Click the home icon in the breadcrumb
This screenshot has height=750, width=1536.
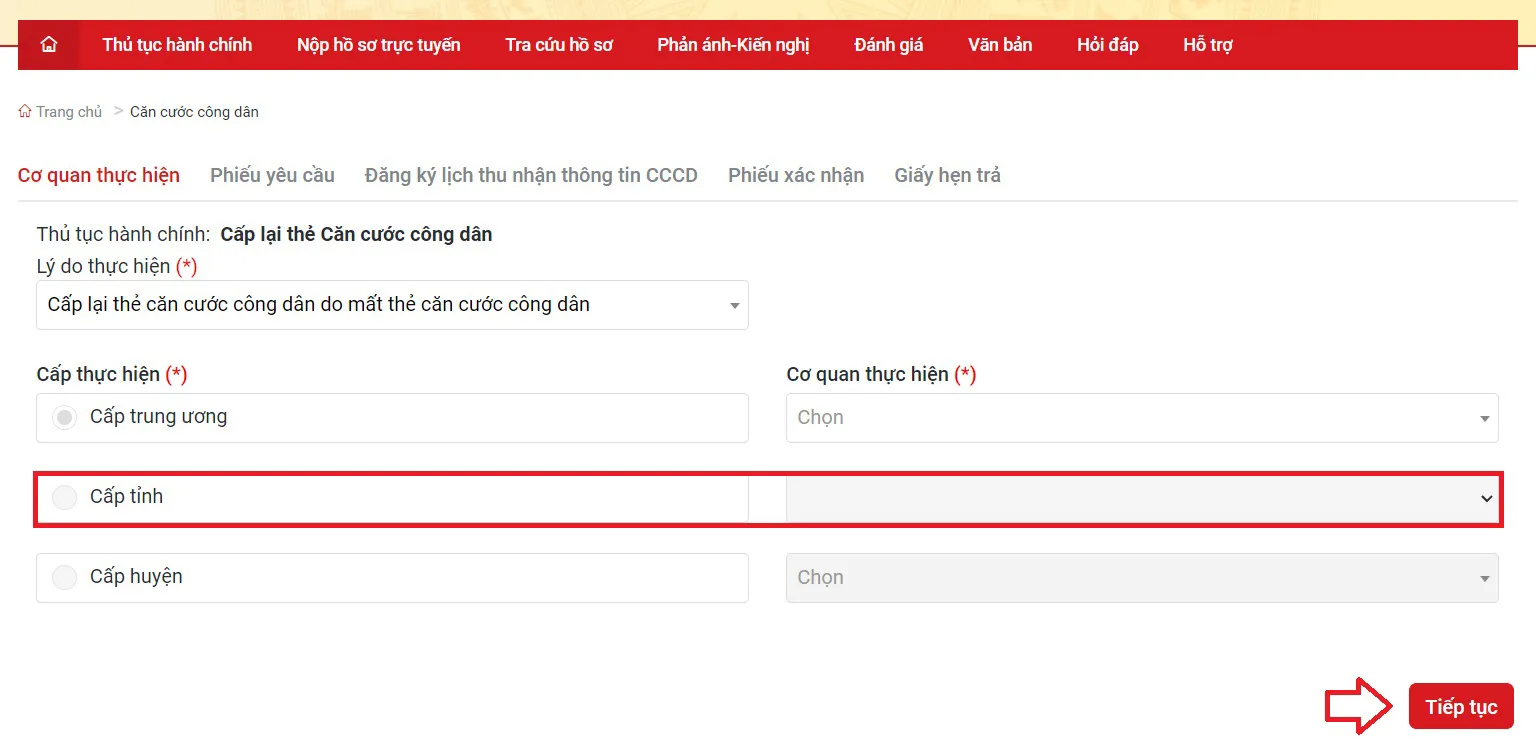tap(23, 111)
